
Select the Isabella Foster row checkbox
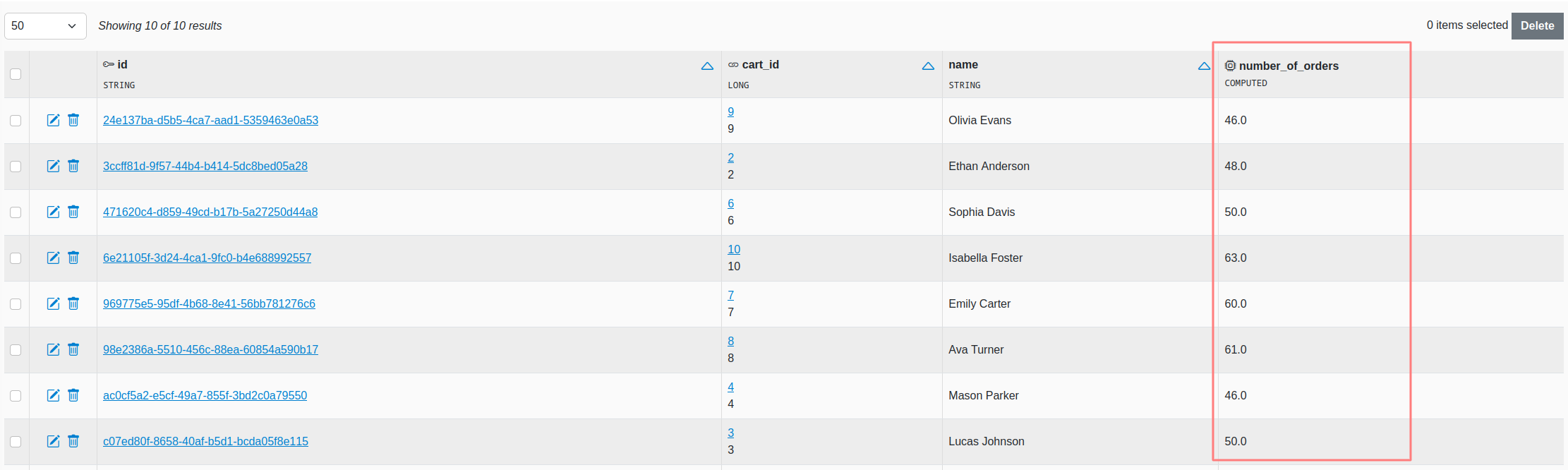[x=16, y=258]
